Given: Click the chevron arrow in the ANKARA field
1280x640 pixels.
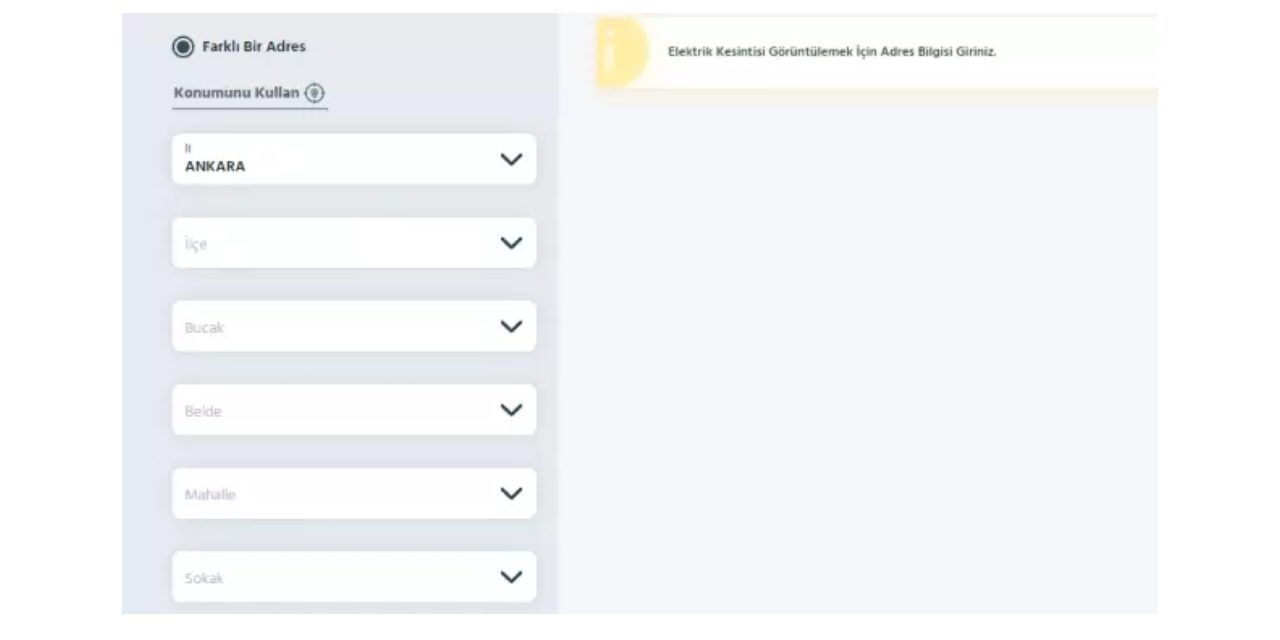Looking at the screenshot, I should pos(511,159).
